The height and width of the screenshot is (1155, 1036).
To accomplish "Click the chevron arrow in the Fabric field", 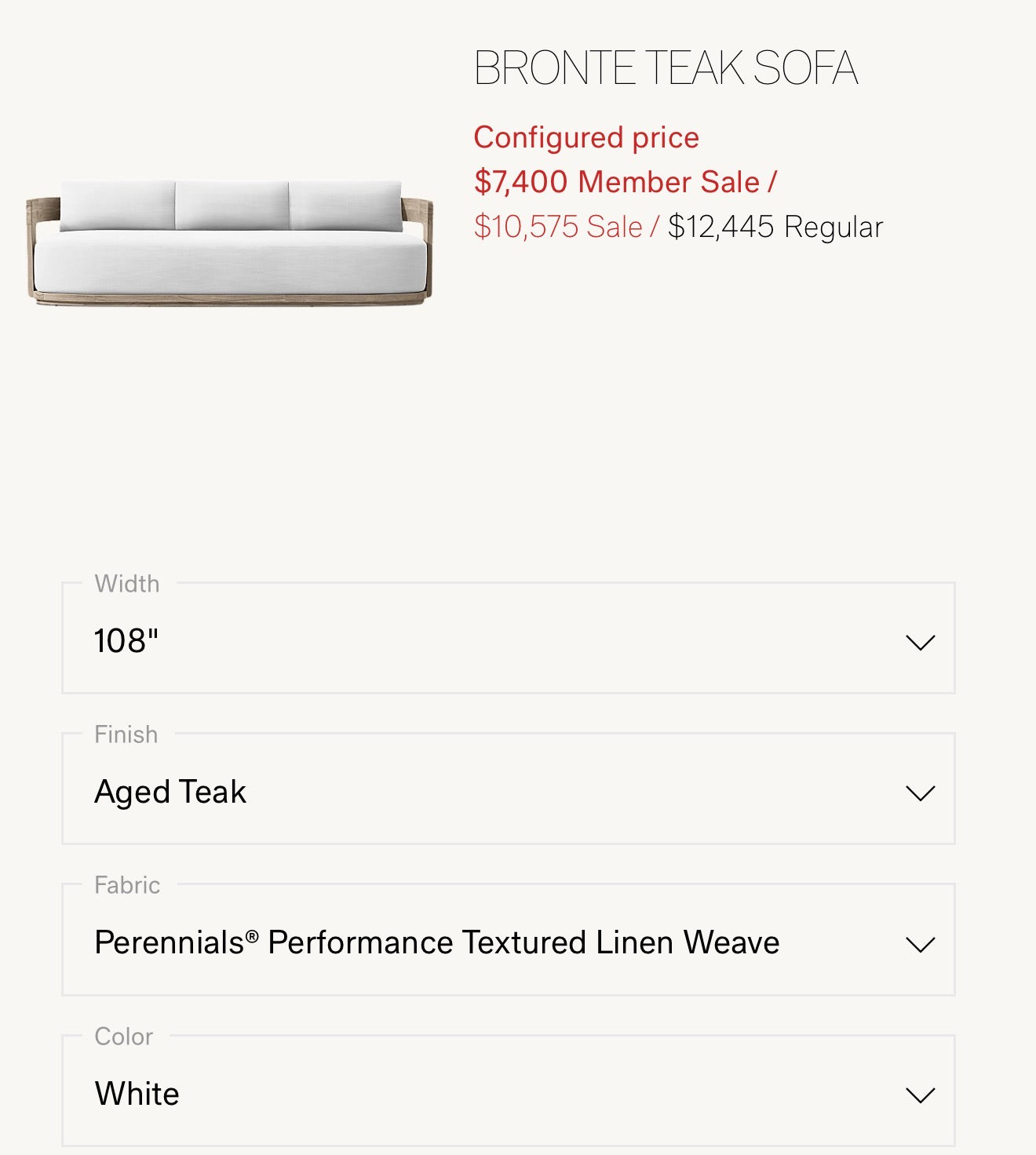I will click(x=920, y=944).
